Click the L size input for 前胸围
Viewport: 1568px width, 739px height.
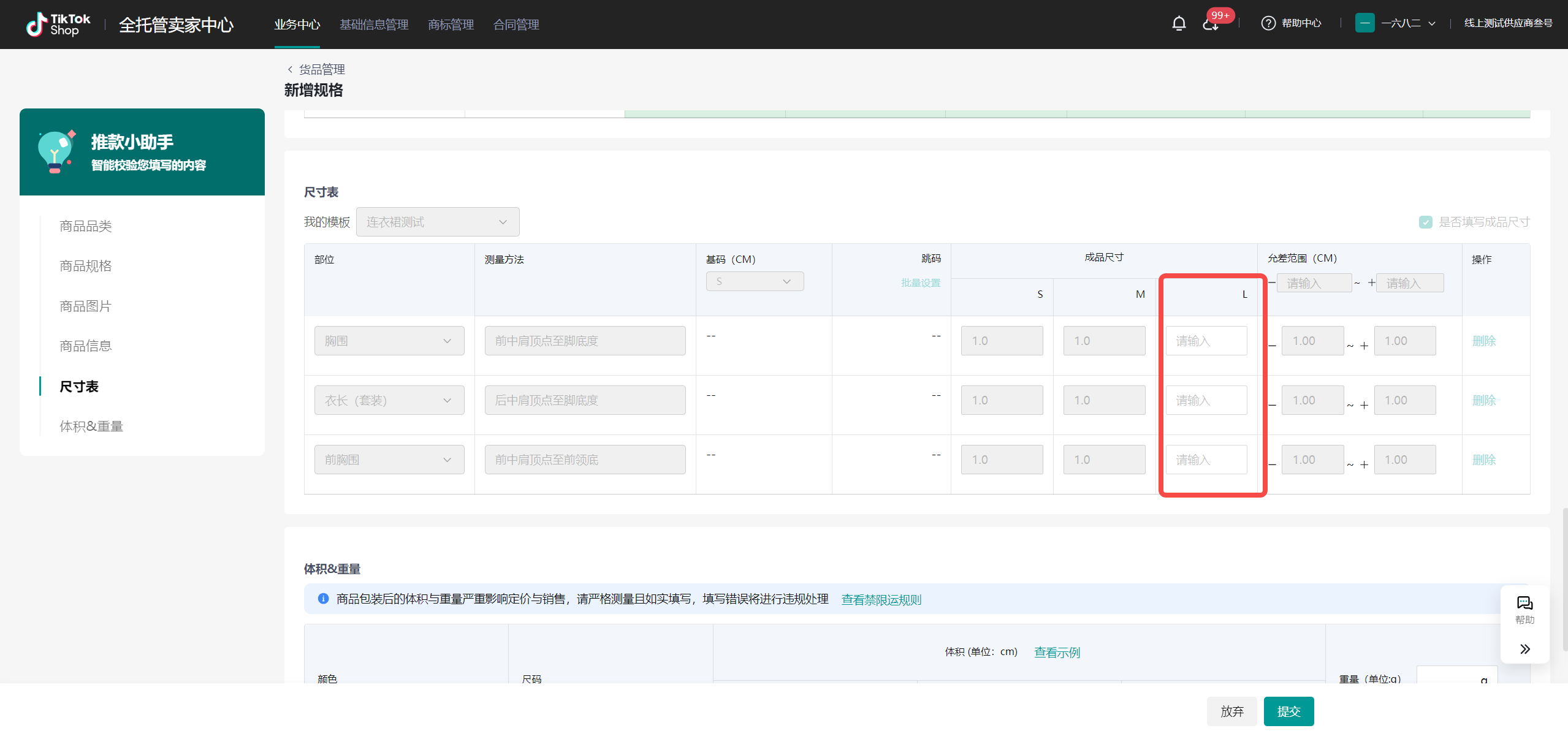click(1206, 460)
